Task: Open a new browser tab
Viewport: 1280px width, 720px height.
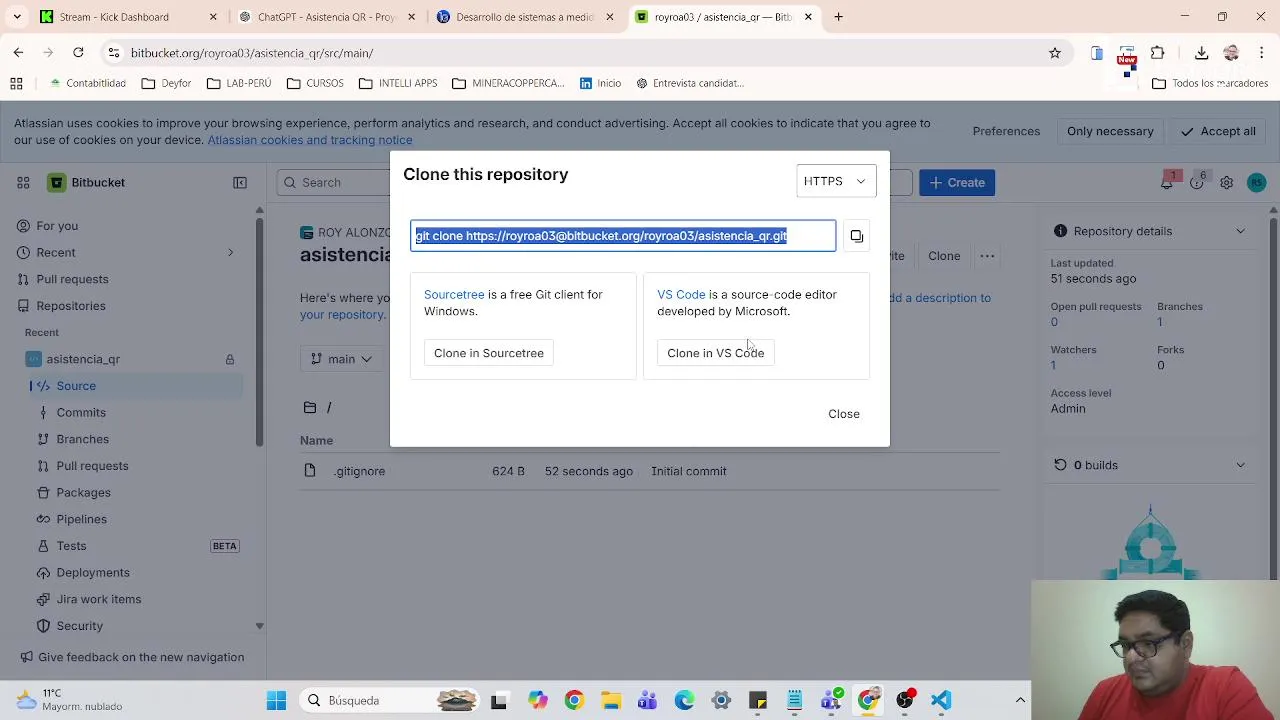Action: click(839, 17)
